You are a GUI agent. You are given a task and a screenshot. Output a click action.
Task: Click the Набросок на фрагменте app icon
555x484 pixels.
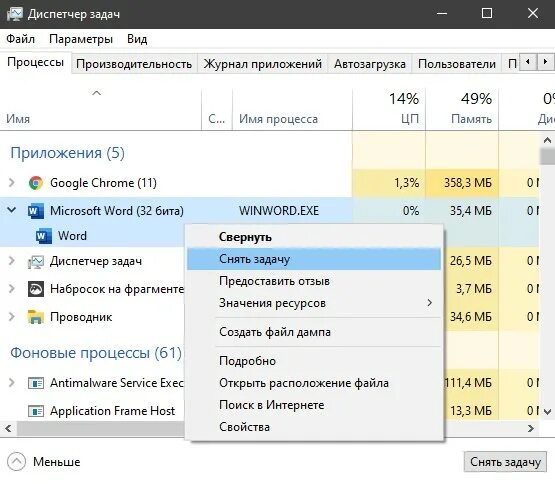coord(36,289)
